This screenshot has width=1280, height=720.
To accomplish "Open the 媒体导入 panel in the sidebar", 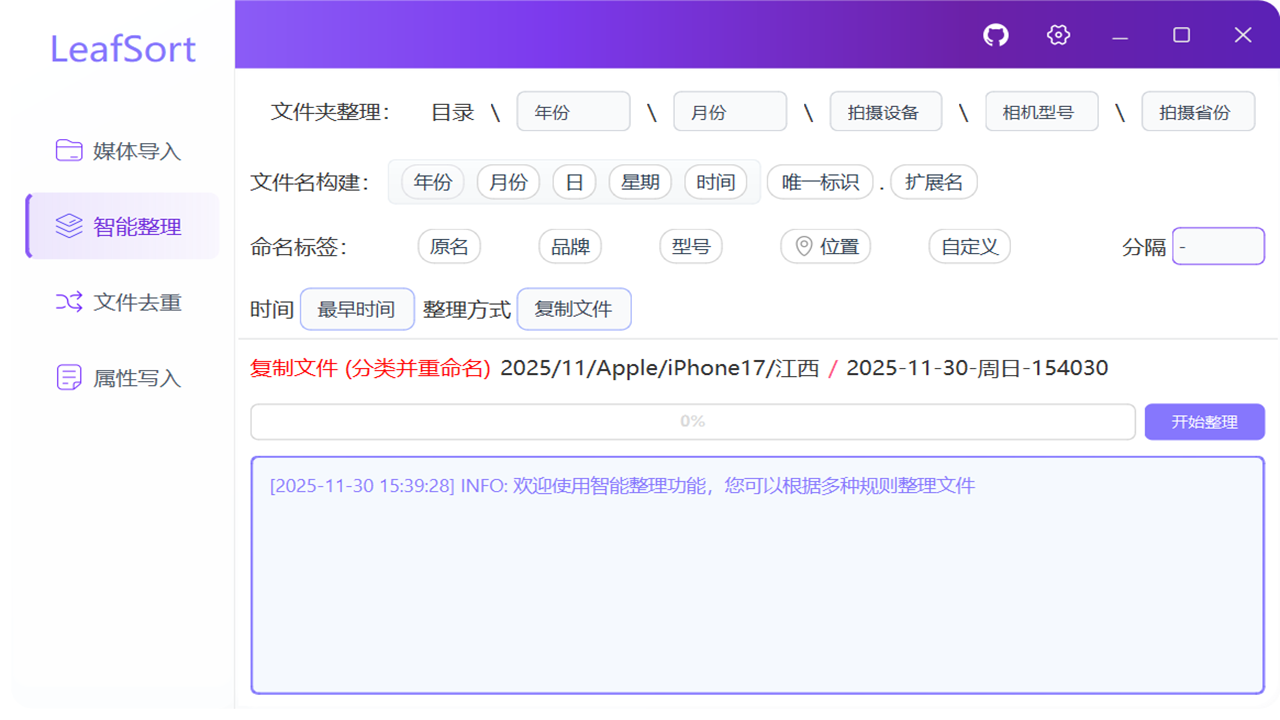I will (117, 150).
